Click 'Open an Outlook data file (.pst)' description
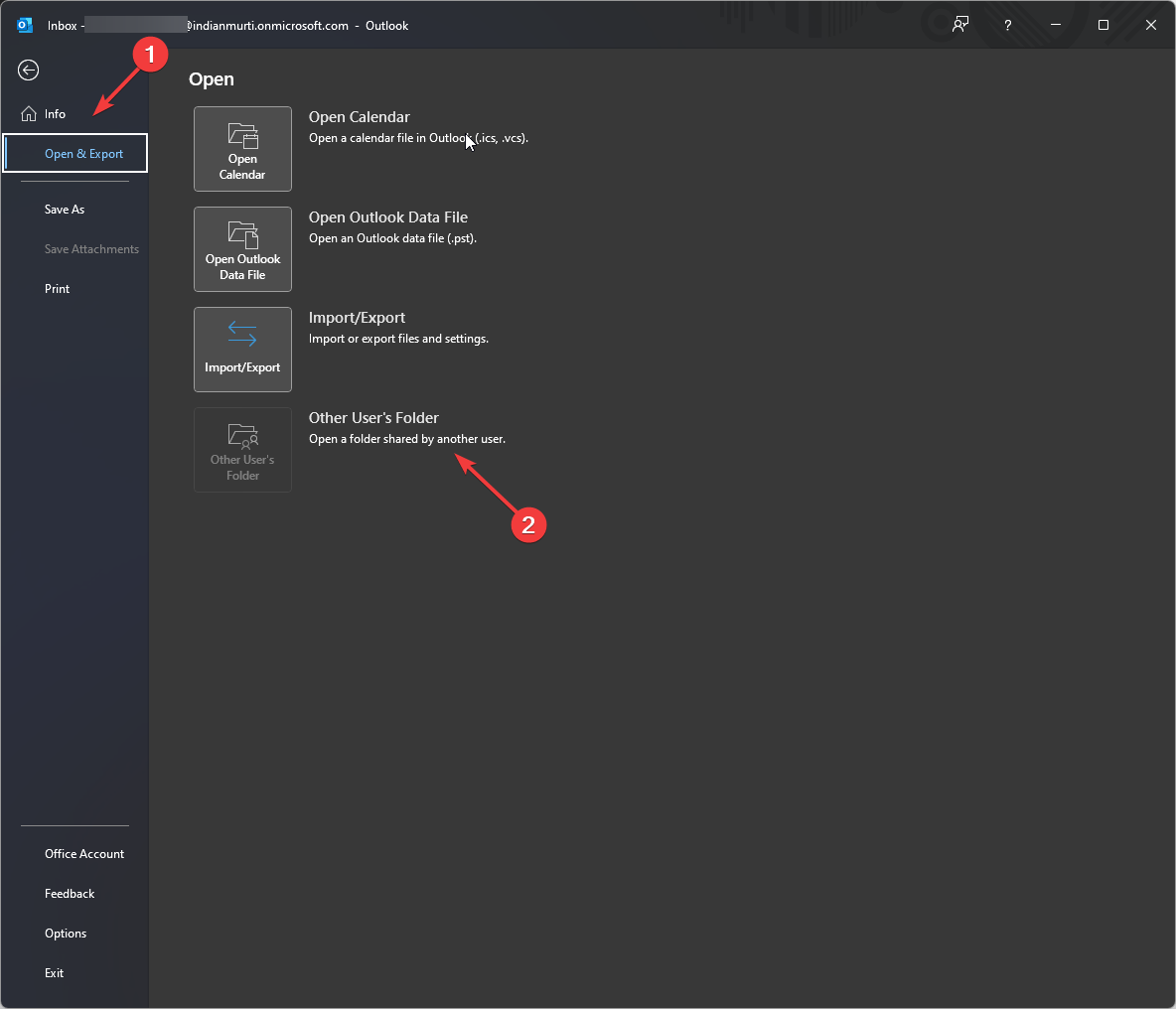 [x=393, y=238]
